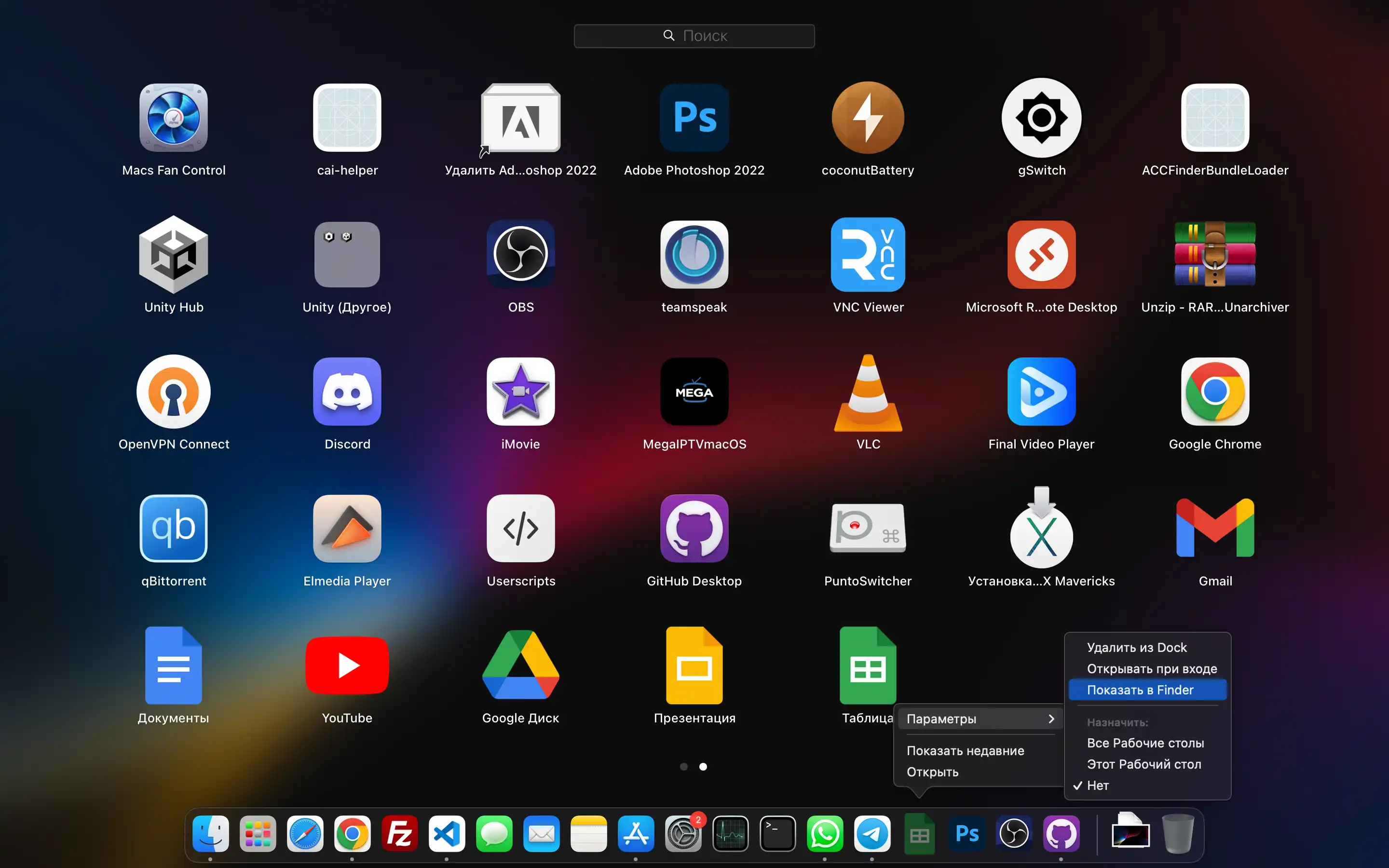Open the Unity (Другое) folder
The image size is (1389, 868).
(x=347, y=254)
